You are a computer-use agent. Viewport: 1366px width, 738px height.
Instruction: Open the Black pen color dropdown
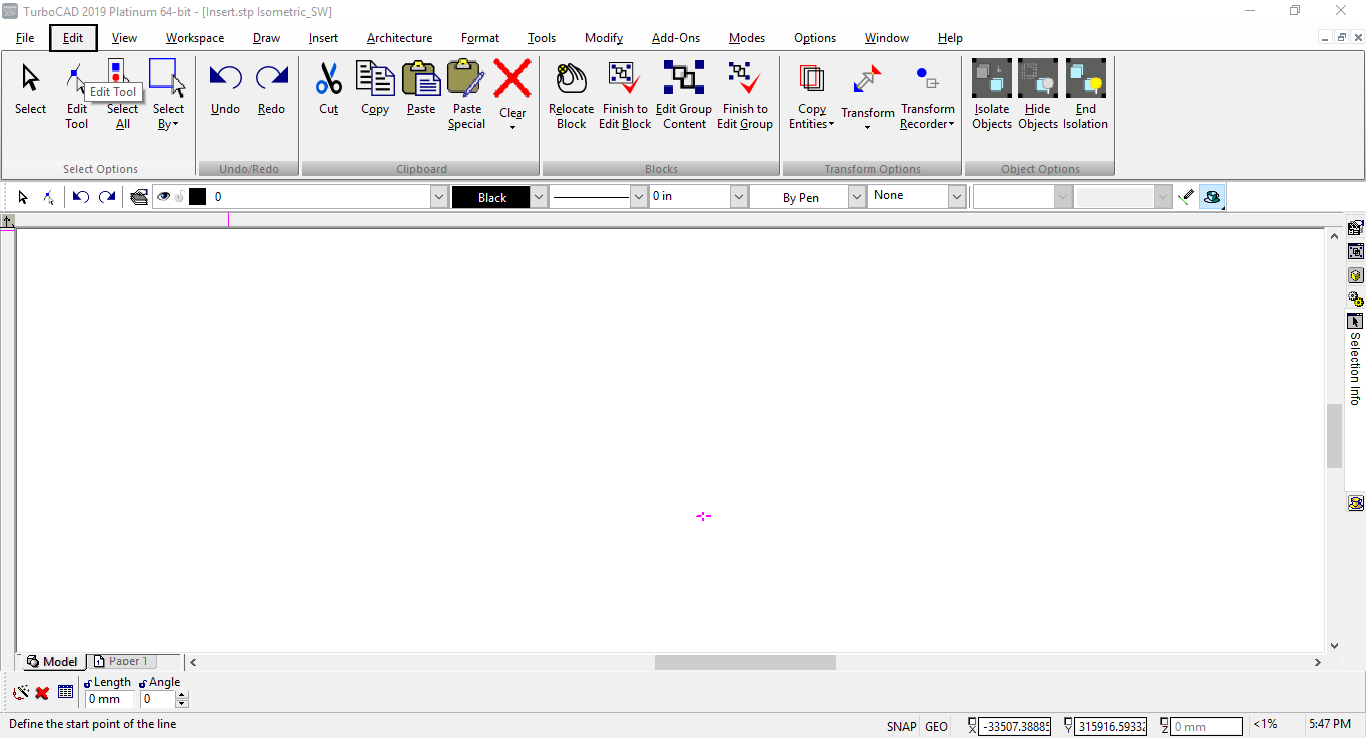[539, 197]
